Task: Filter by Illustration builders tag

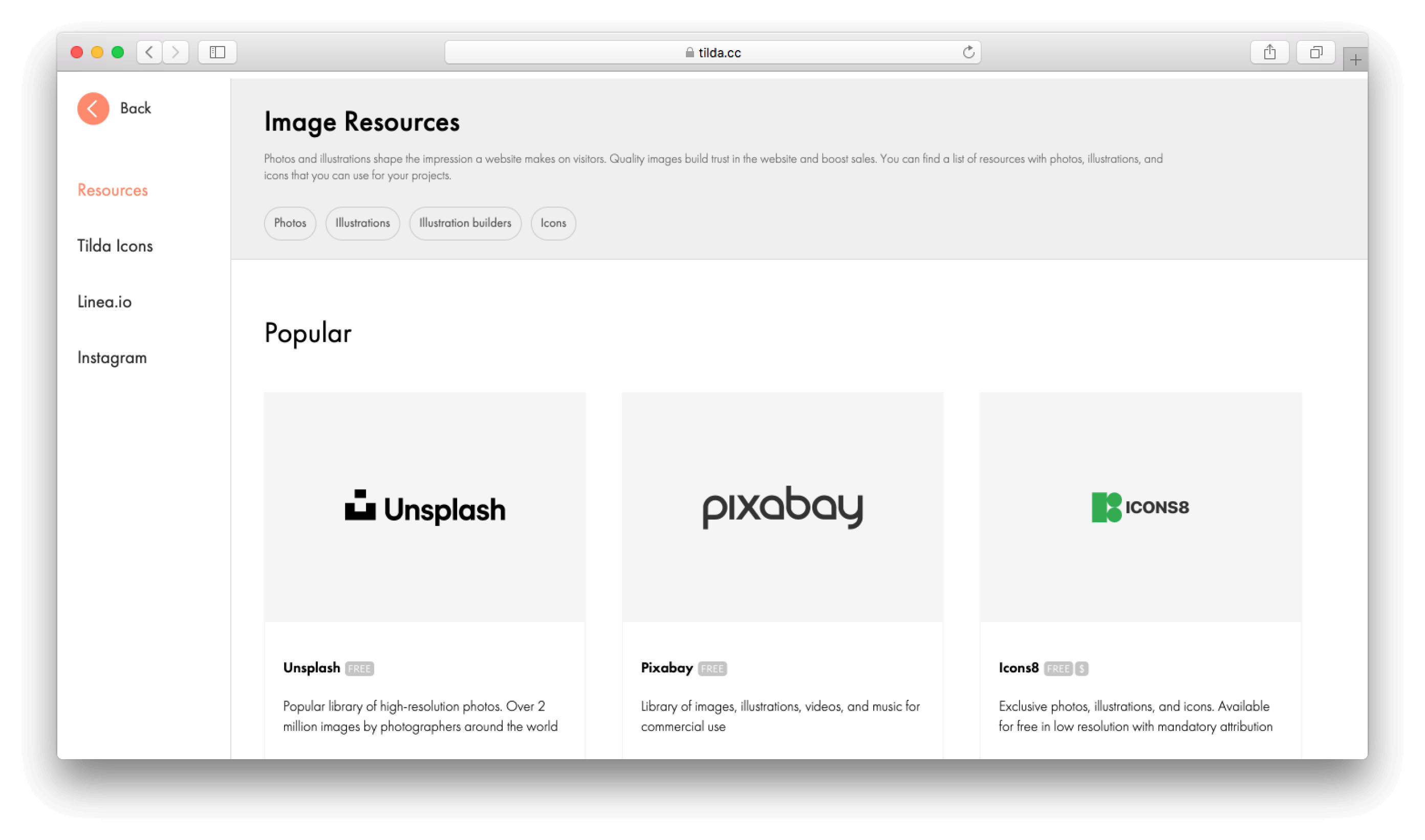Action: [x=465, y=223]
